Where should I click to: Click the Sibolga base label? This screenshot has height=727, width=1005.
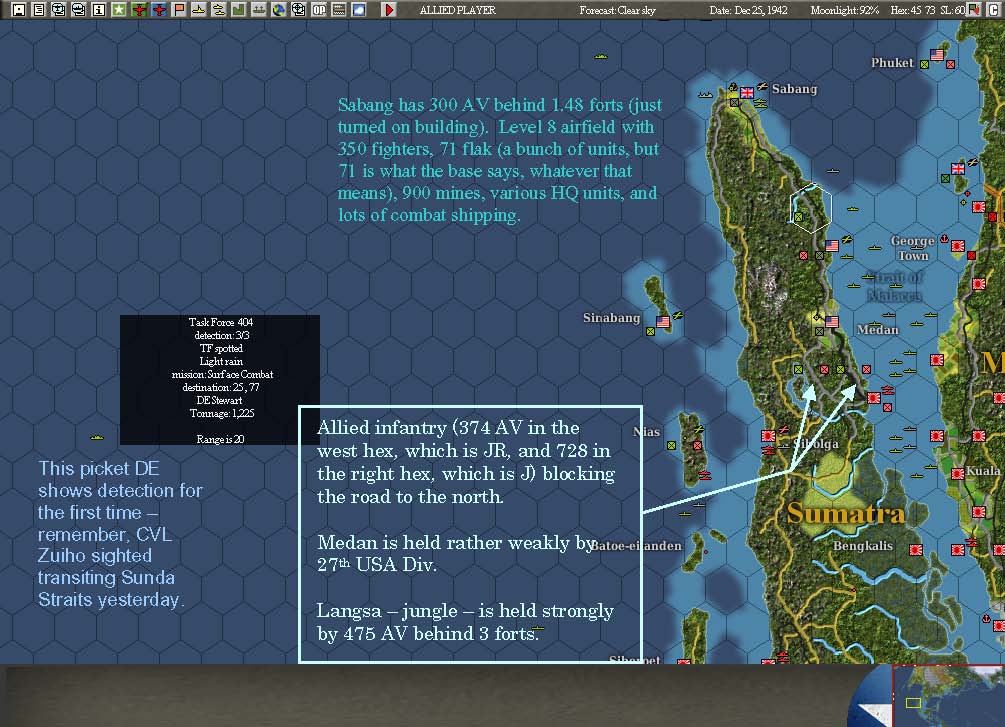[x=815, y=444]
